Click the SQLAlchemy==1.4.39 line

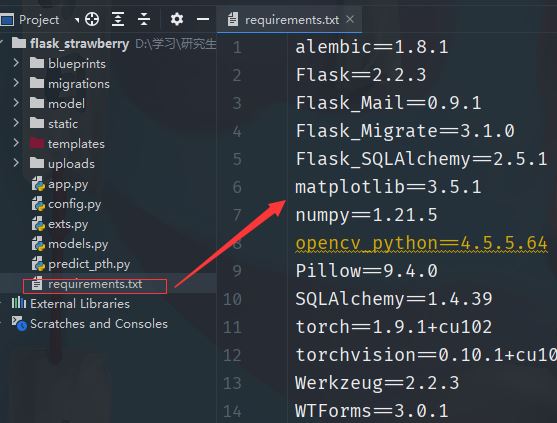(x=394, y=299)
